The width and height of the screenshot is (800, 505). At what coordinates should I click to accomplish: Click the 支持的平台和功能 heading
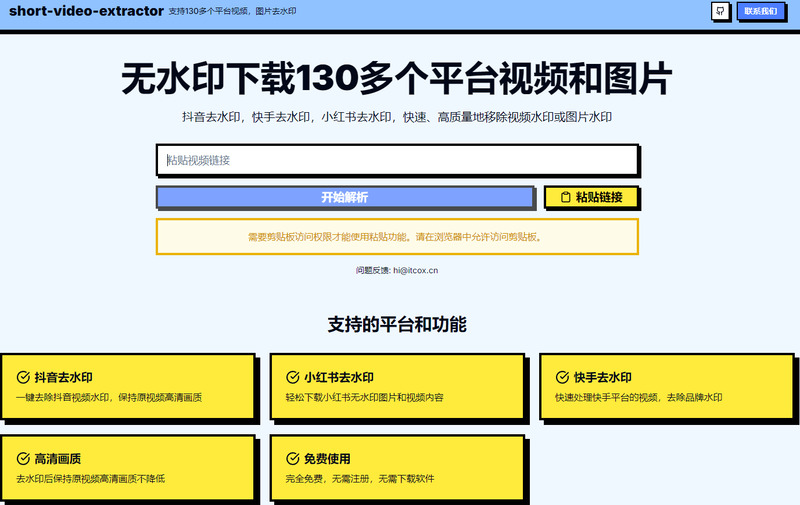[x=397, y=324]
